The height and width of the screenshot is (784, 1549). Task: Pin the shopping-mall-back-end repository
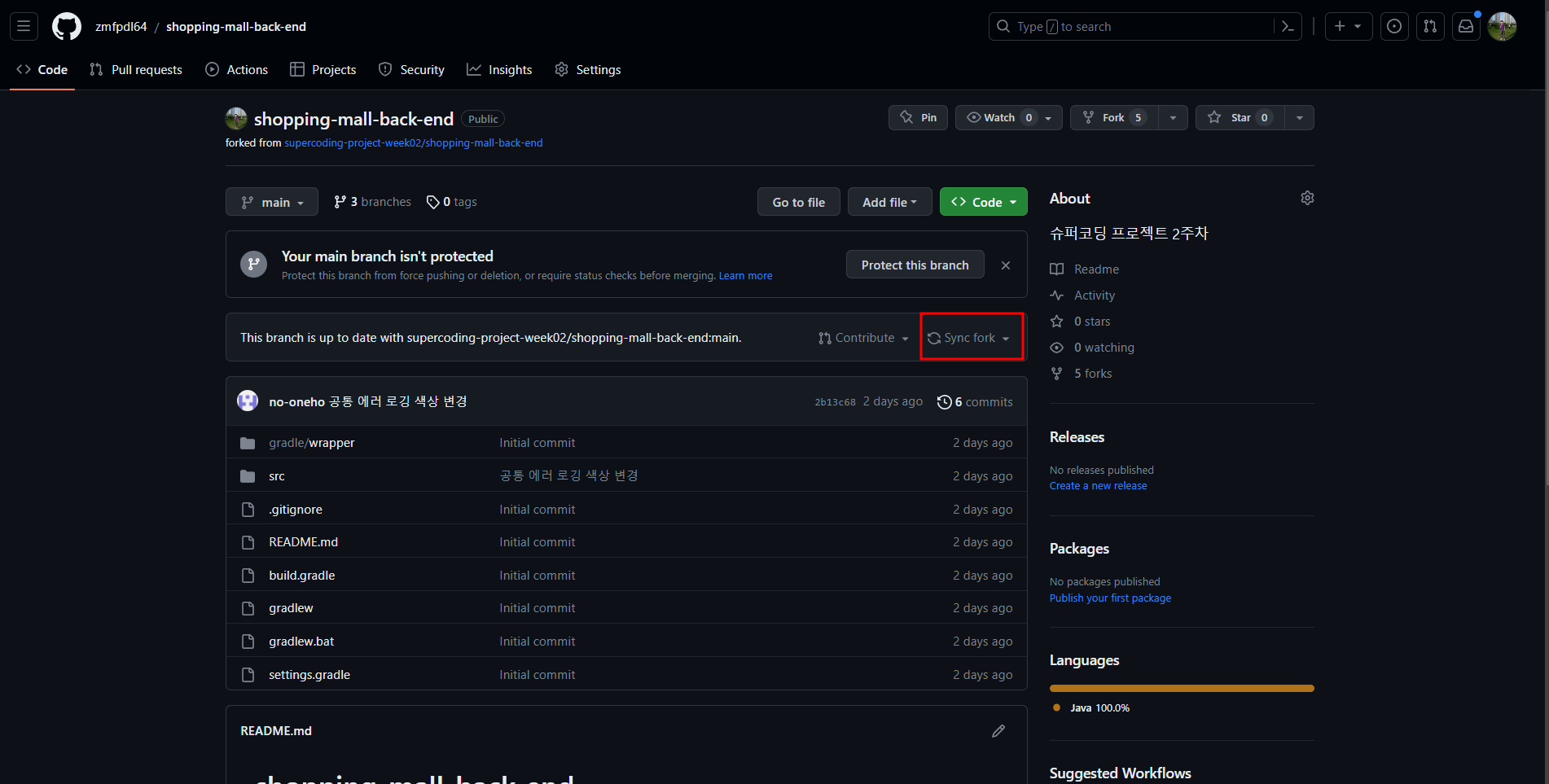(x=918, y=118)
